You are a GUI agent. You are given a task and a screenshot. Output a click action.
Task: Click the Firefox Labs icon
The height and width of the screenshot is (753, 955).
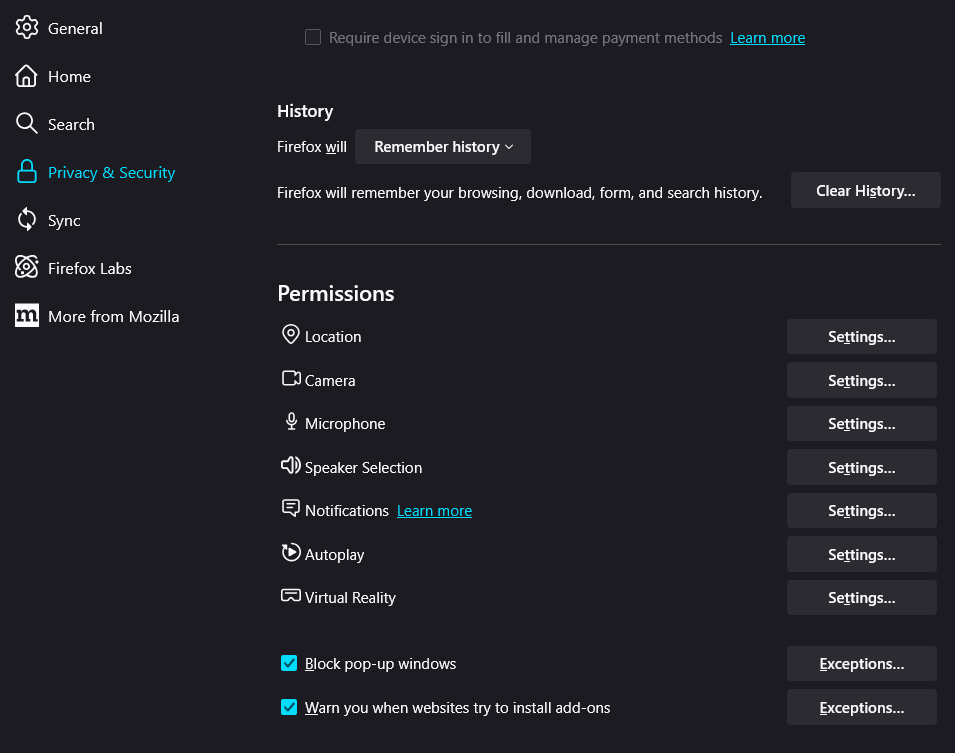tap(27, 268)
